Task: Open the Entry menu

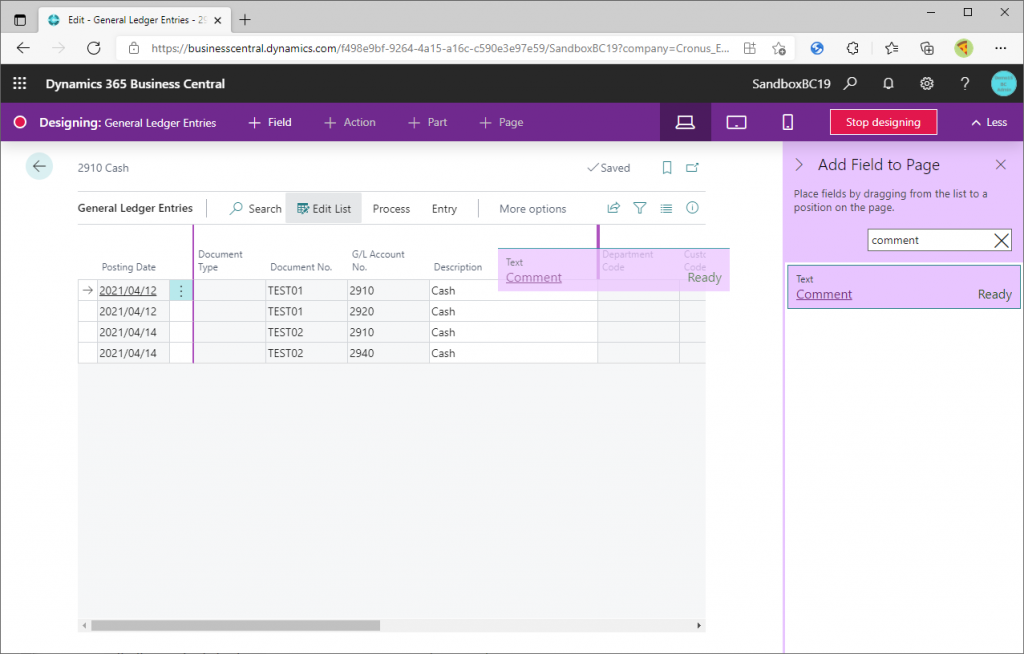Action: click(x=444, y=209)
